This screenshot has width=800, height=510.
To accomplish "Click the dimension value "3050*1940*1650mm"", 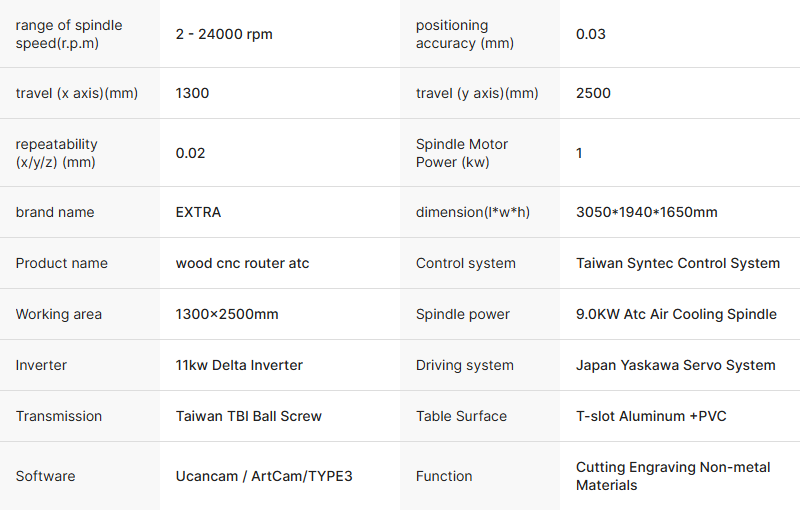I will [x=647, y=212].
